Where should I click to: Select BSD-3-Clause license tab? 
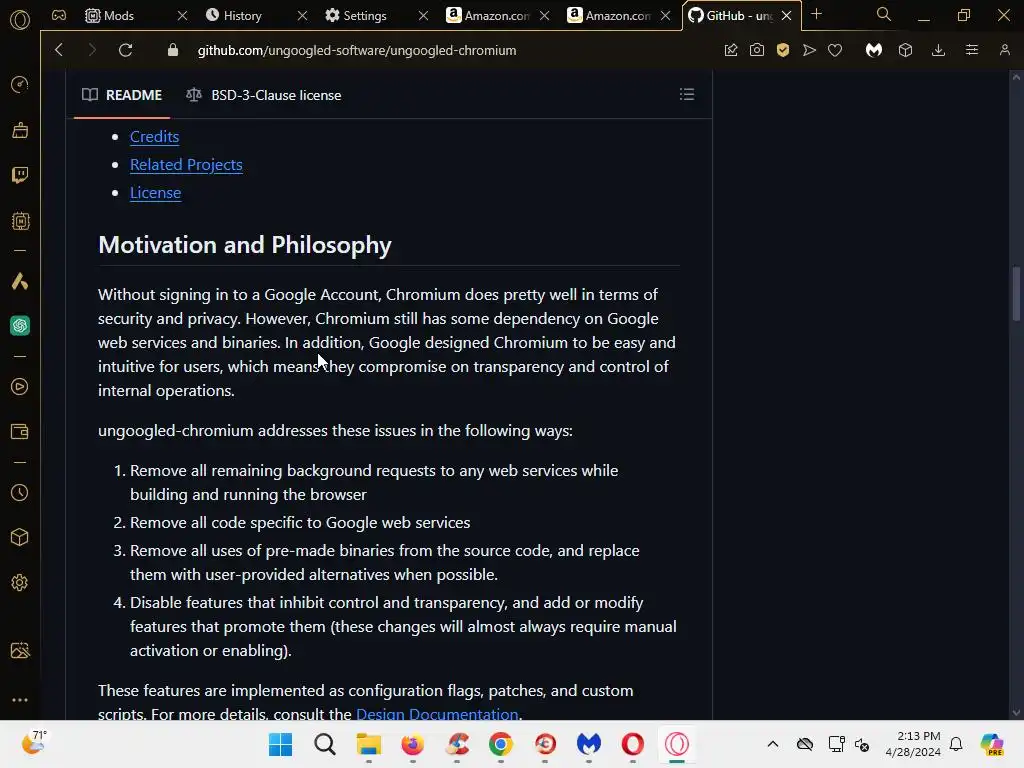pos(264,95)
